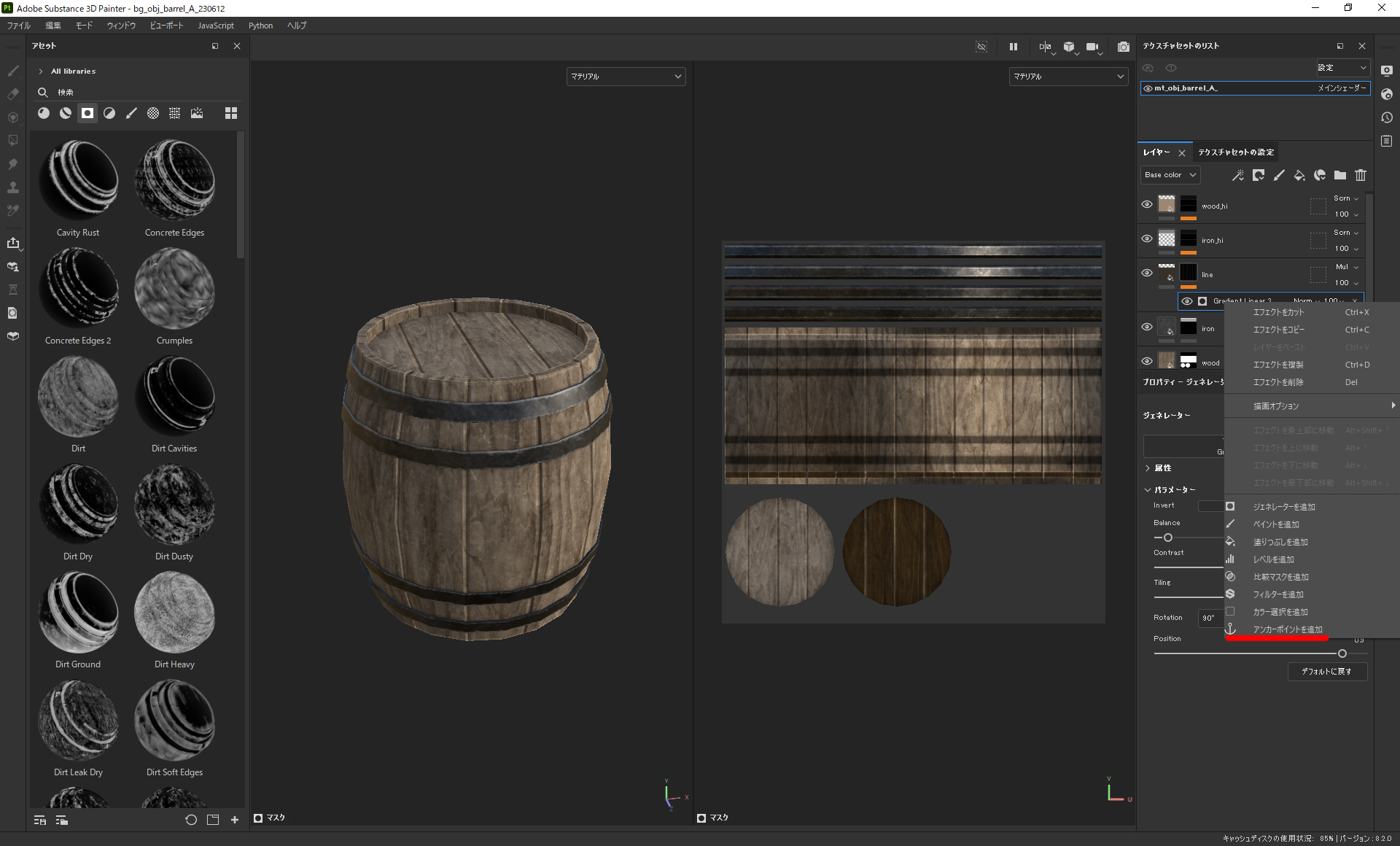
Task: Click the デフォルトに戻す button
Action: click(1326, 672)
